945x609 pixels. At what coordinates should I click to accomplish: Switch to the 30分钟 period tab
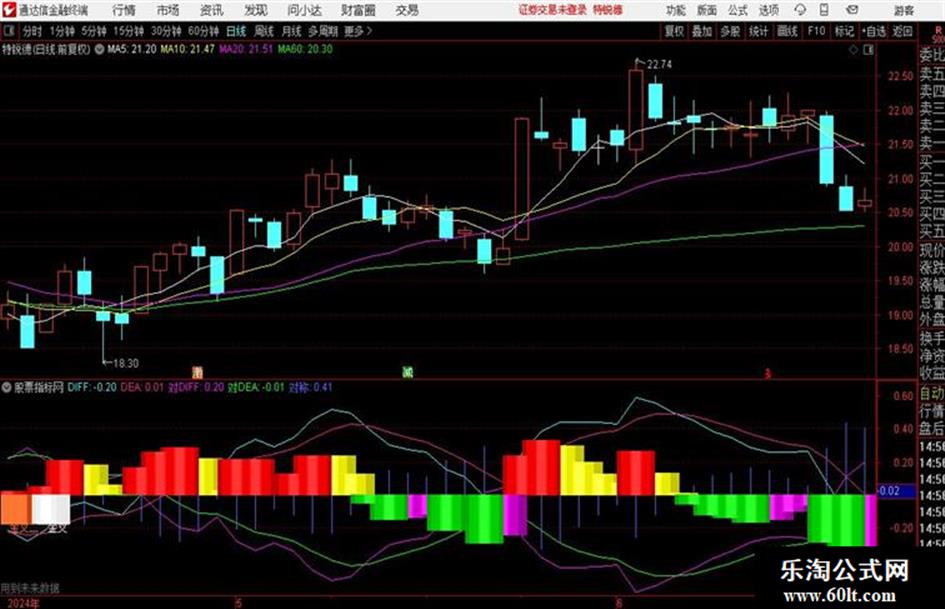pos(166,31)
